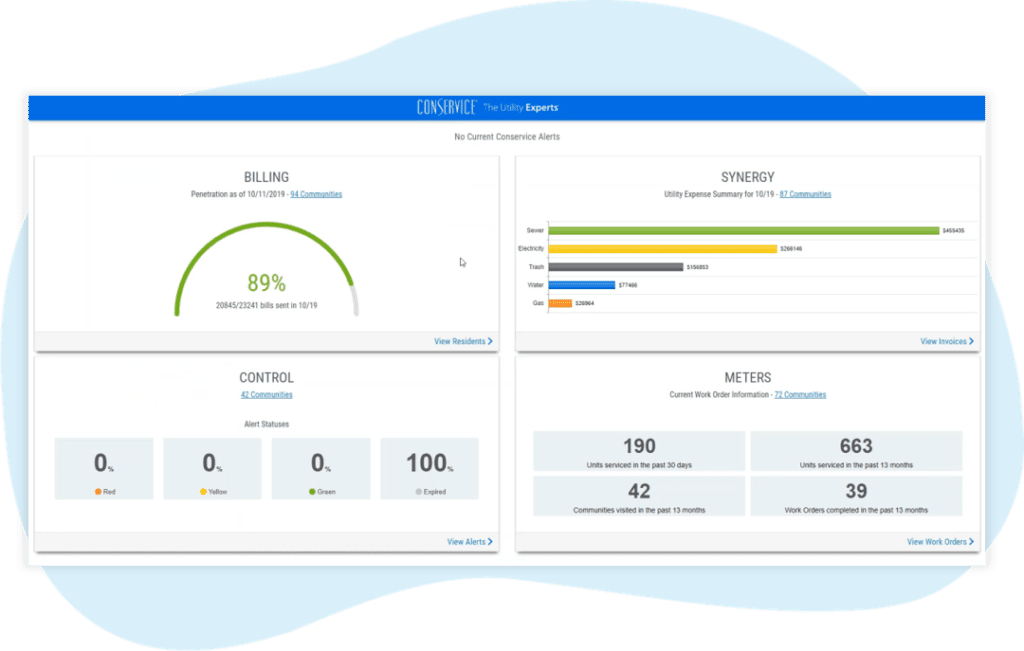The width and height of the screenshot is (1024, 651).
Task: Open the 94 Communities billing link
Action: point(316,194)
